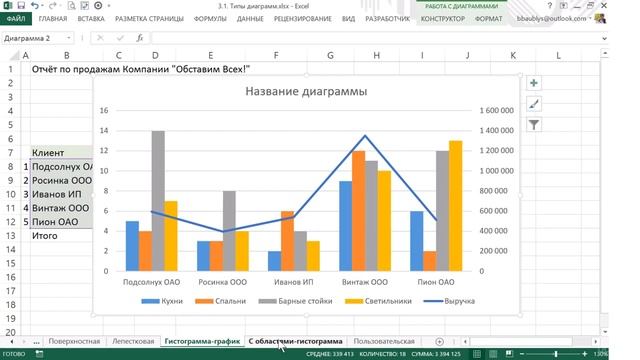Click the horizontal scrollbar right arrow
The image size is (640, 360).
(596, 341)
